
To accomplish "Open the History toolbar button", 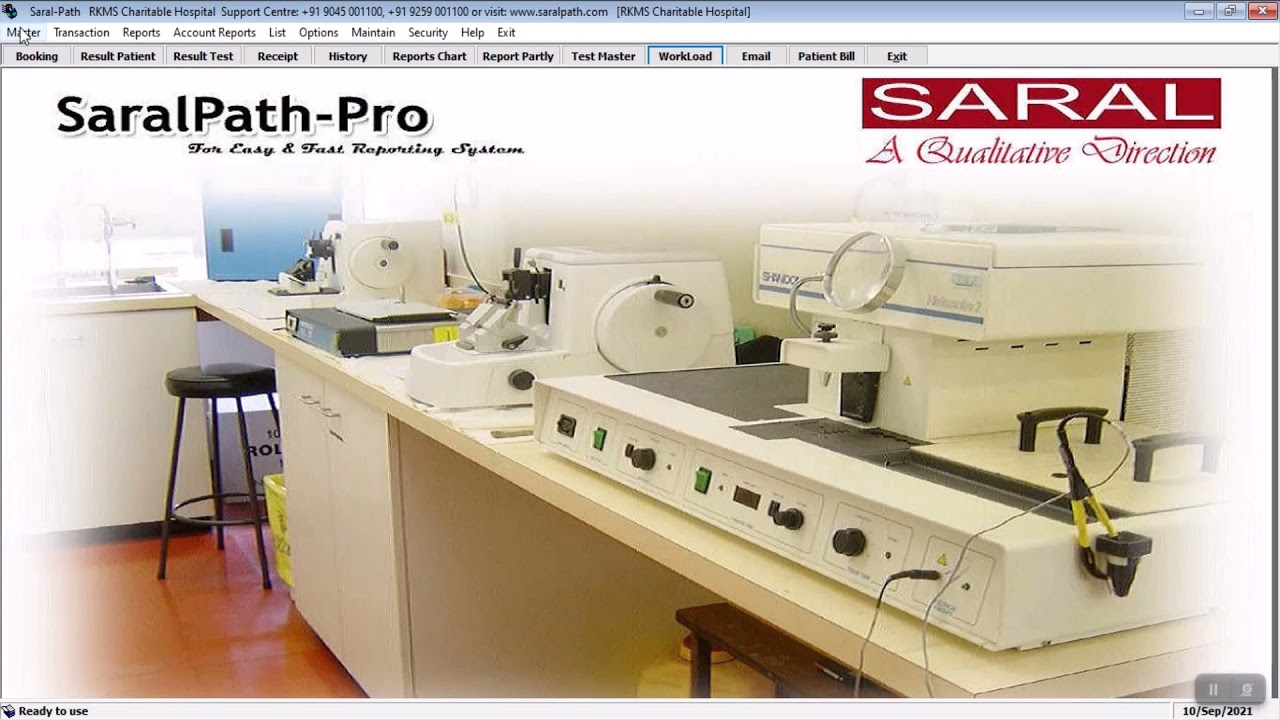I will click(x=348, y=56).
